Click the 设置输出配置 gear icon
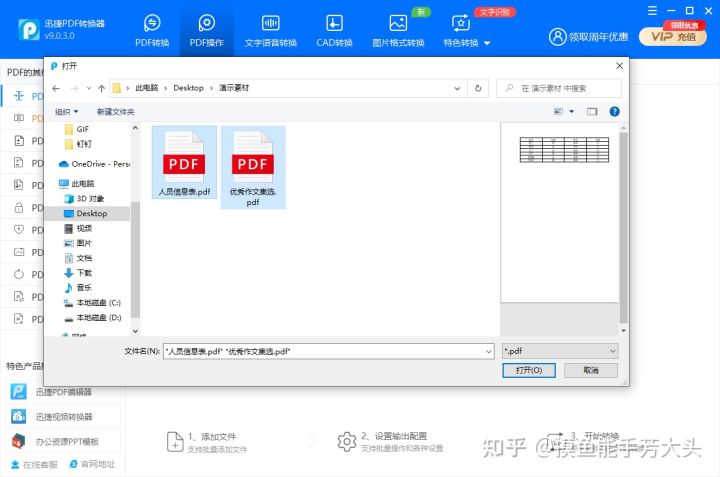Screen dimensions: 720x477 tap(347, 442)
